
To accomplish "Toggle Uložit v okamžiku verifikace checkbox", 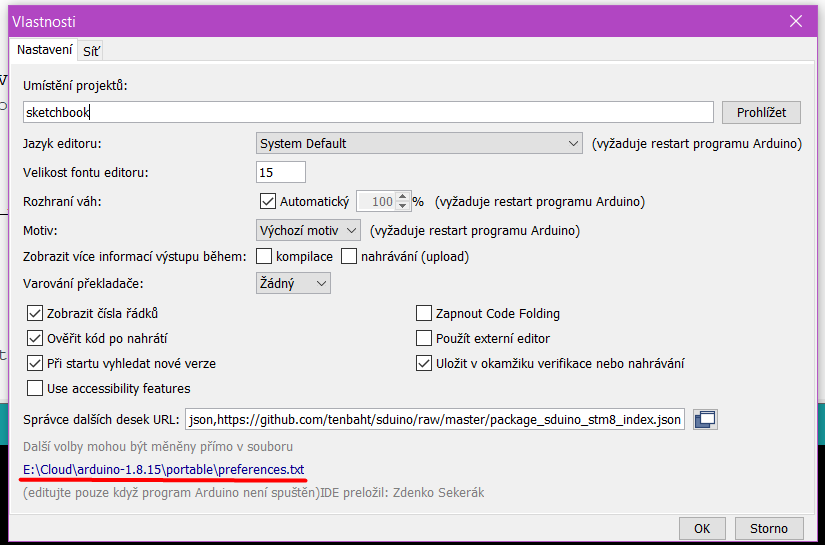I will point(424,363).
